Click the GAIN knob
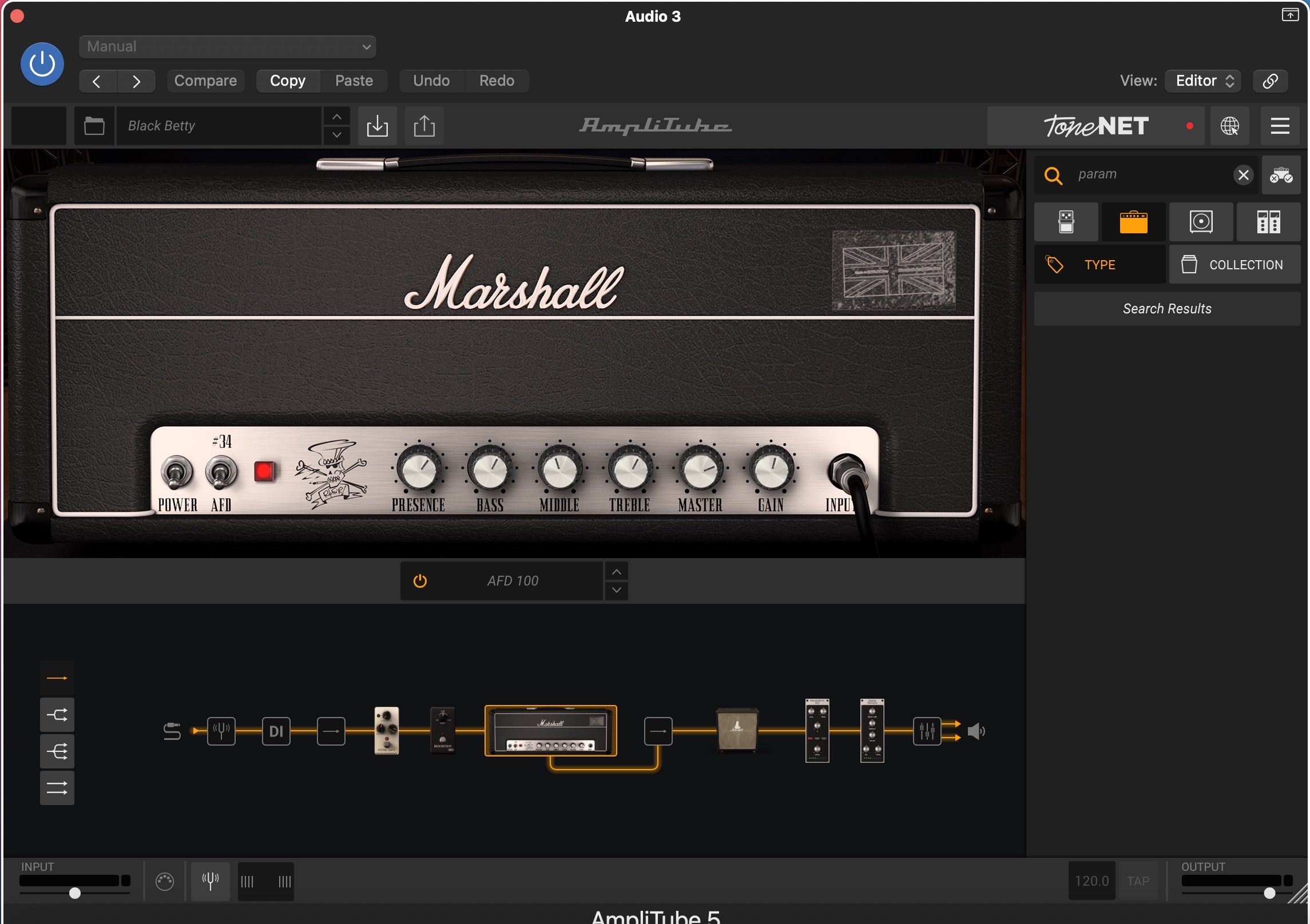 (x=771, y=469)
